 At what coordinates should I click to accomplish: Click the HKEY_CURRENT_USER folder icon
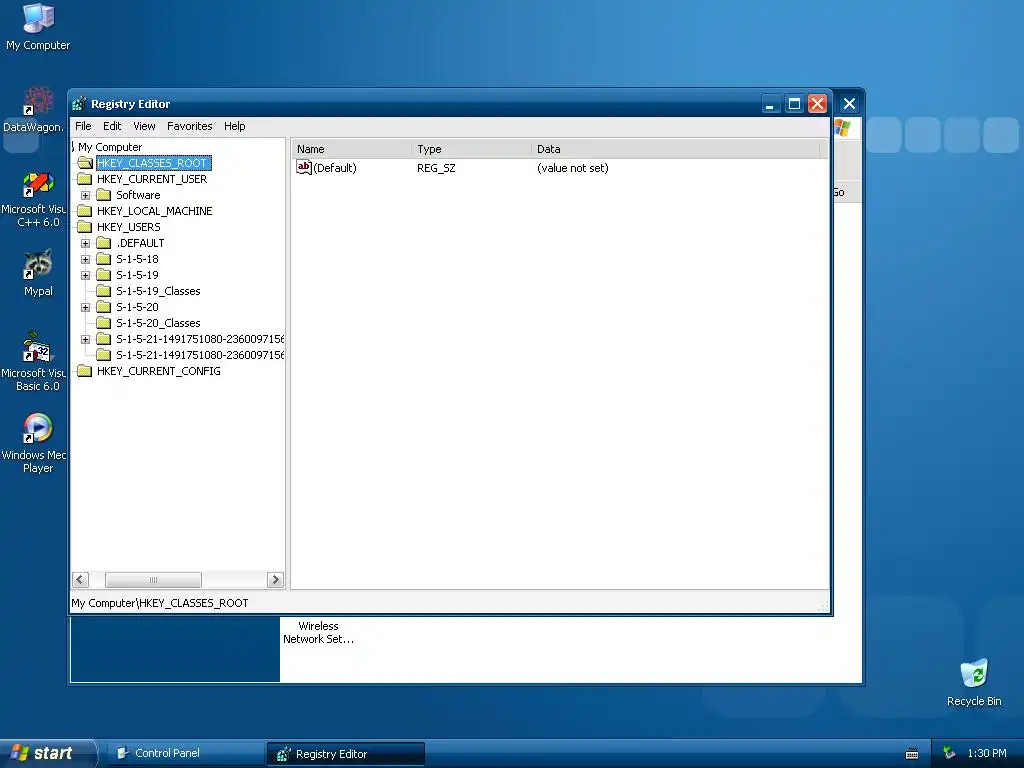85,179
